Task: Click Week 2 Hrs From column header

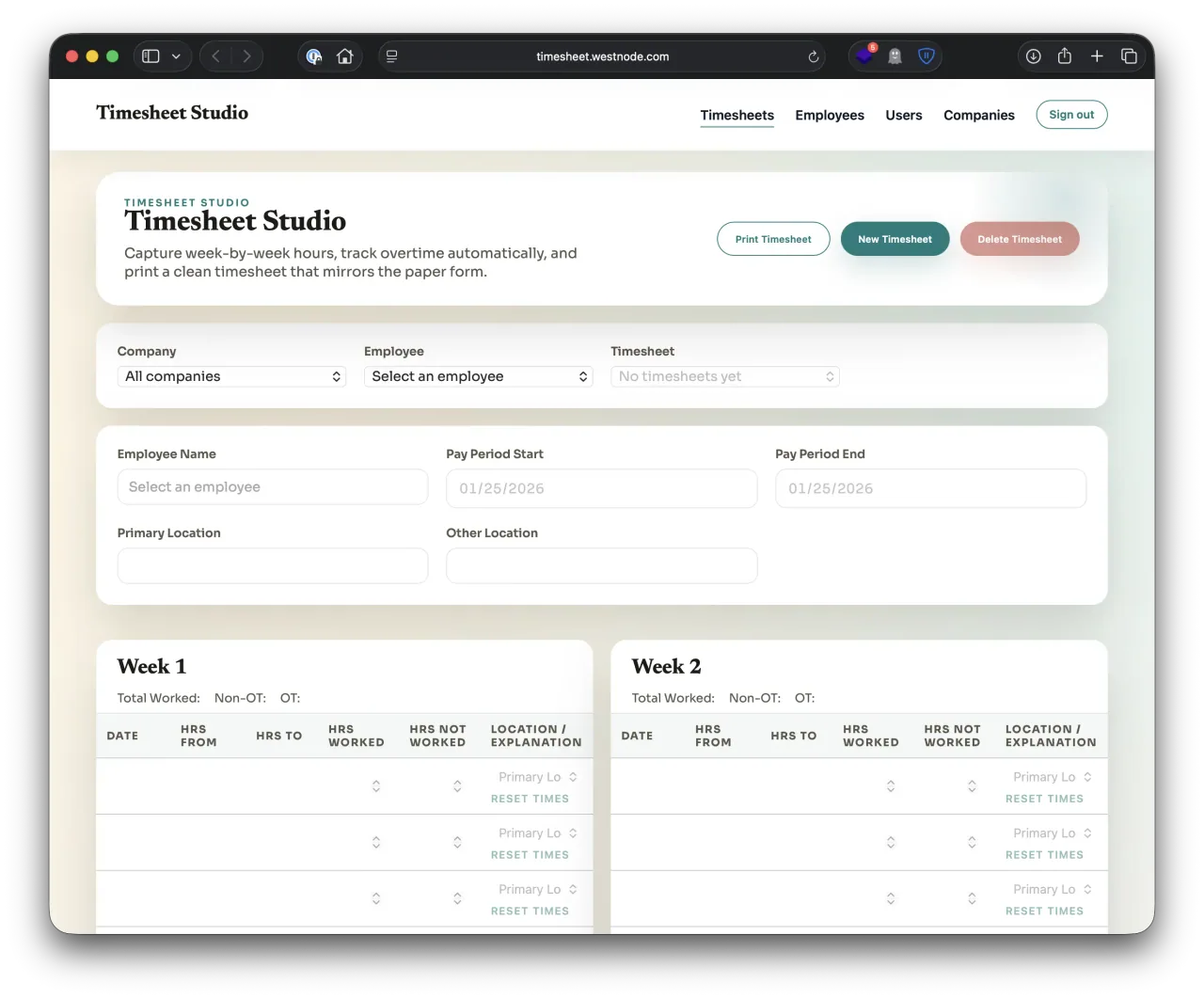Action: 713,736
